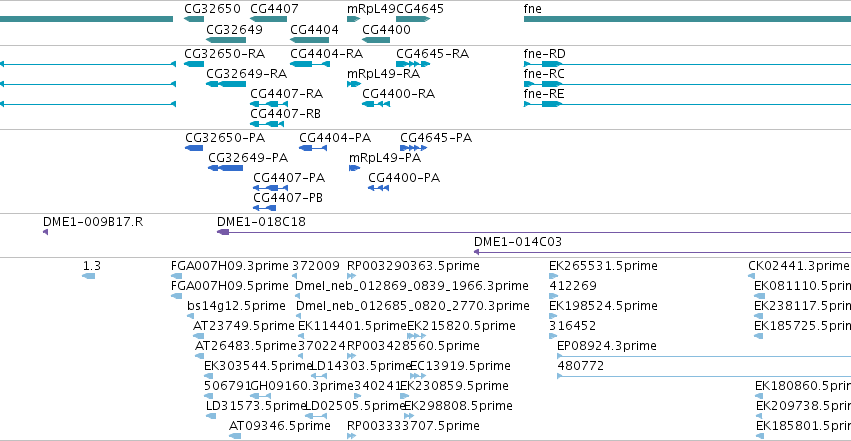This screenshot has height=441, width=851.
Task: Select the mRpL49 gene glyph
Action: [353, 19]
